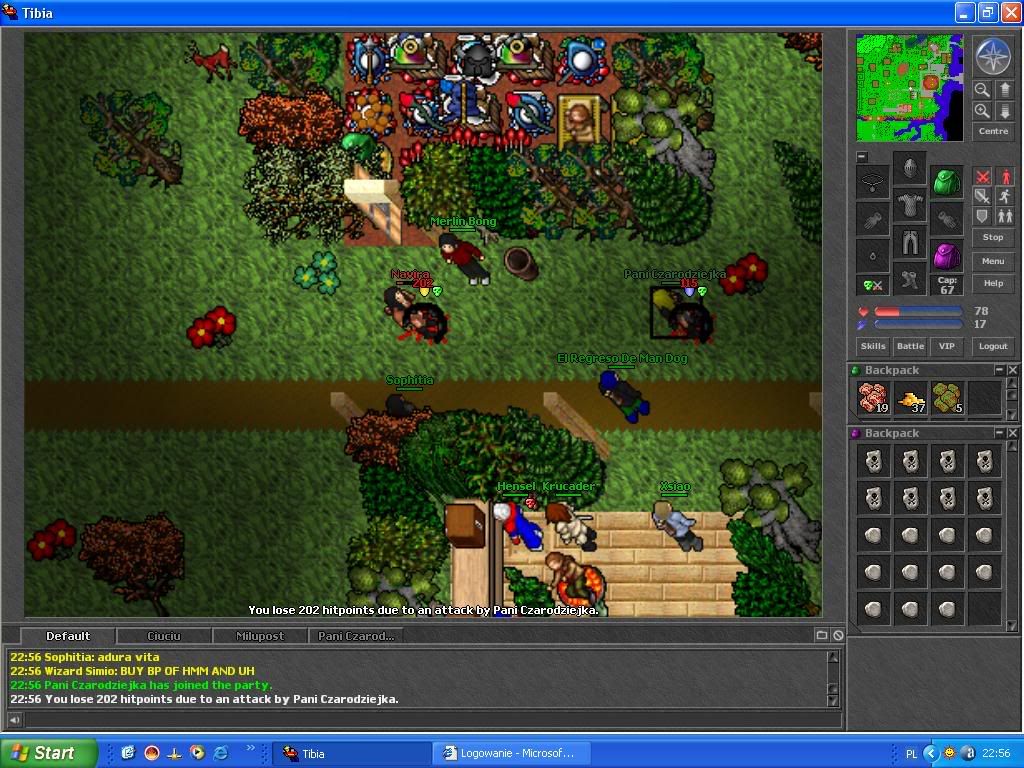Click the minimap thumbnail
1024x768 pixels.
pyautogui.click(x=910, y=88)
